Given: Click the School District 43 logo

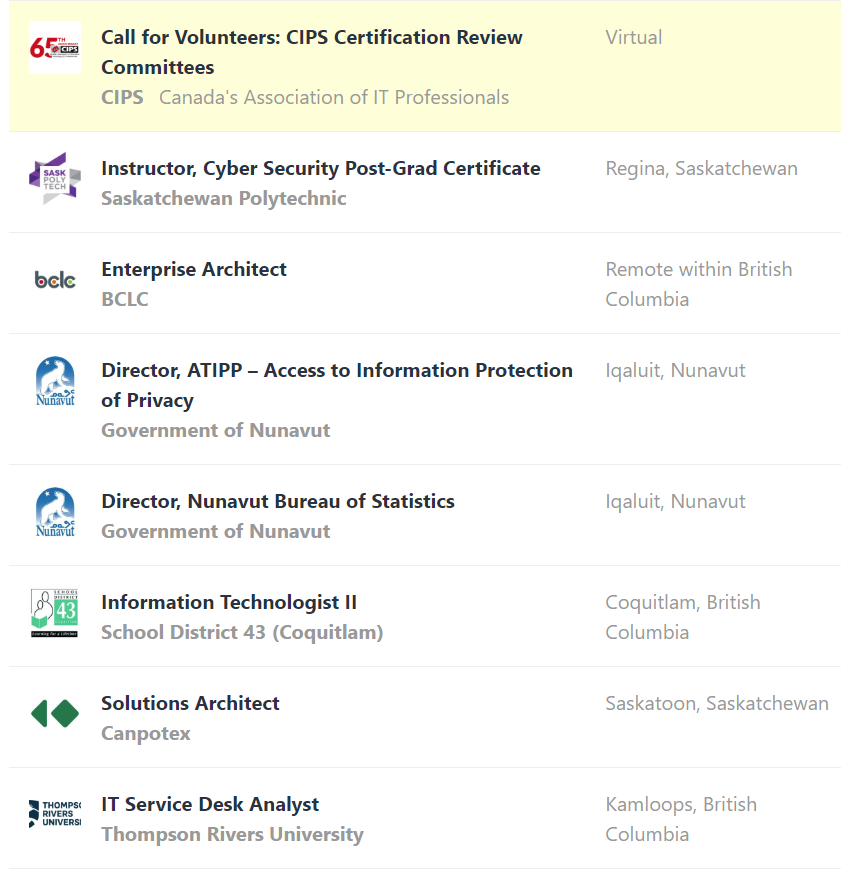Looking at the screenshot, I should point(55,613).
